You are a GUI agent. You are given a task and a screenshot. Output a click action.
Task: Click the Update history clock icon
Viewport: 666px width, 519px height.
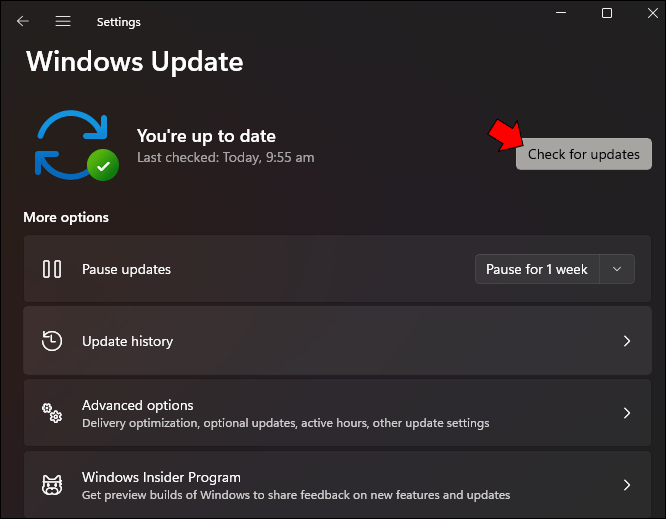click(52, 341)
